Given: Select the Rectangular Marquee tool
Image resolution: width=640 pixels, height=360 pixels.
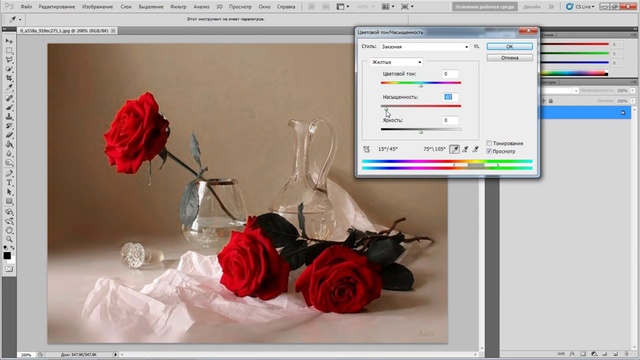Looking at the screenshot, I should (x=9, y=51).
